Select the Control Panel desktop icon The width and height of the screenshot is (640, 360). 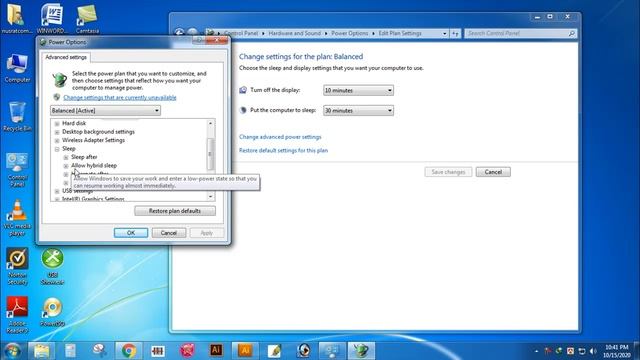click(x=17, y=169)
